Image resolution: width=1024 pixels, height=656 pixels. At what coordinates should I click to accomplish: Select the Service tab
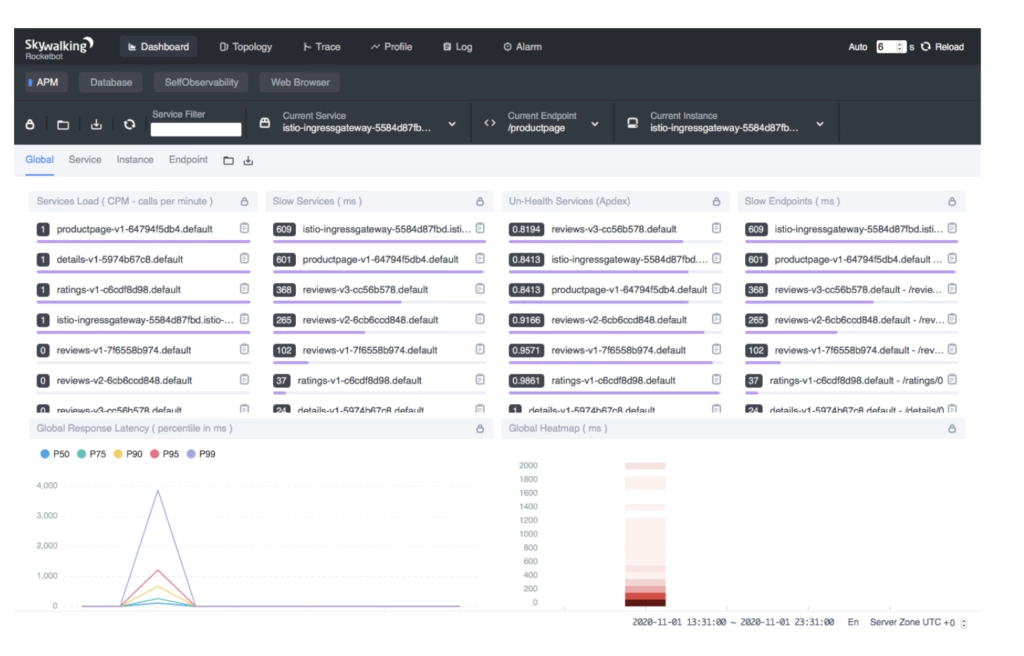85,160
